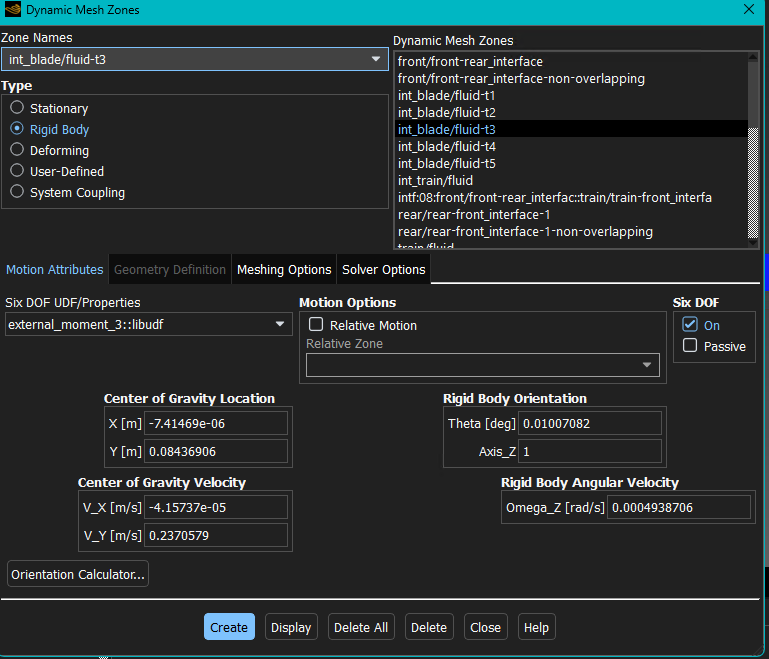Select int_blade/fluid-t4 in Dynamic Mesh Zones list
The height and width of the screenshot is (659, 769).
click(447, 146)
